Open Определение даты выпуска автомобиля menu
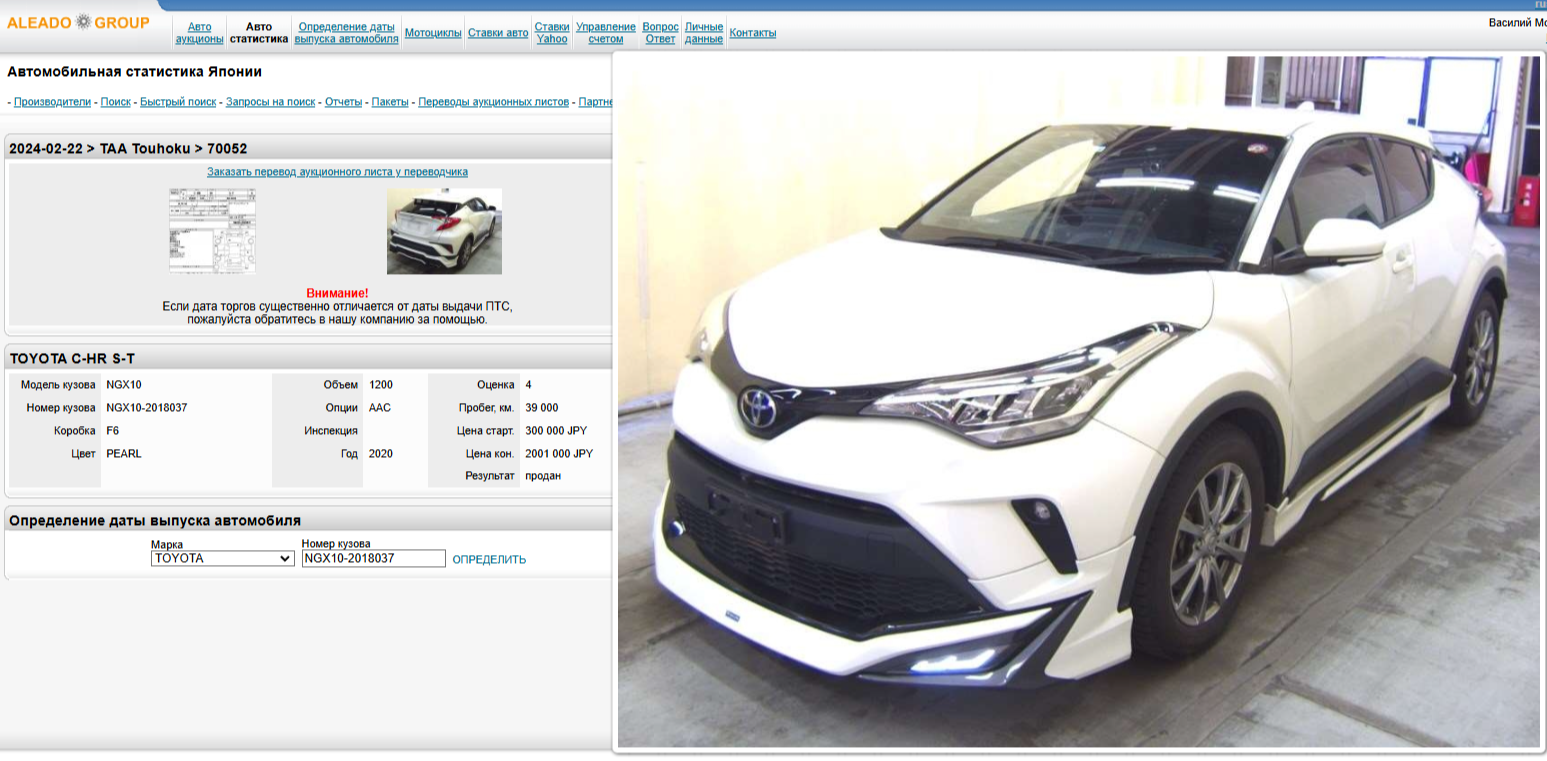Viewport: 1547px width, 761px height. click(x=346, y=33)
